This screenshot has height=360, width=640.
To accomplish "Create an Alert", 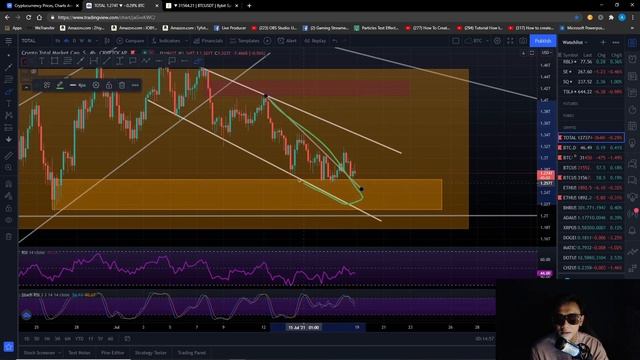I will 287,41.
